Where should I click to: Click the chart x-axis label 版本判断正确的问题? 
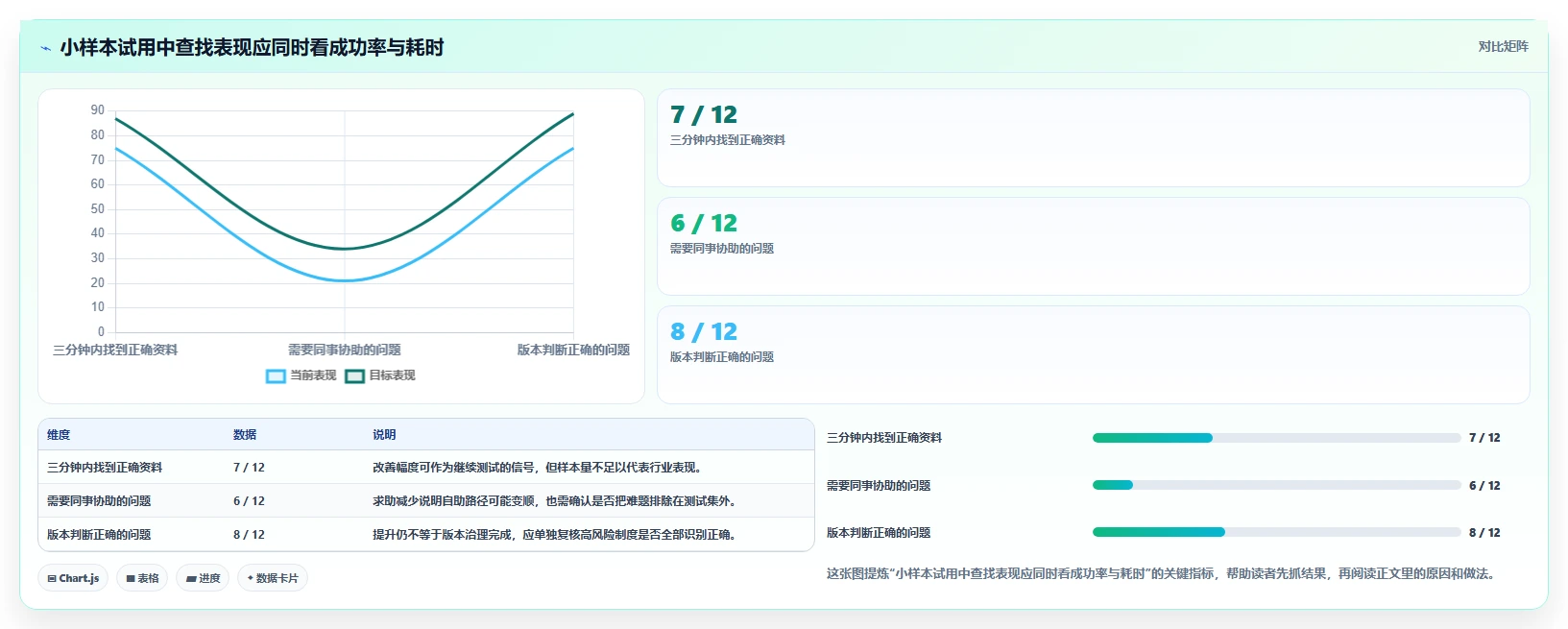573,351
